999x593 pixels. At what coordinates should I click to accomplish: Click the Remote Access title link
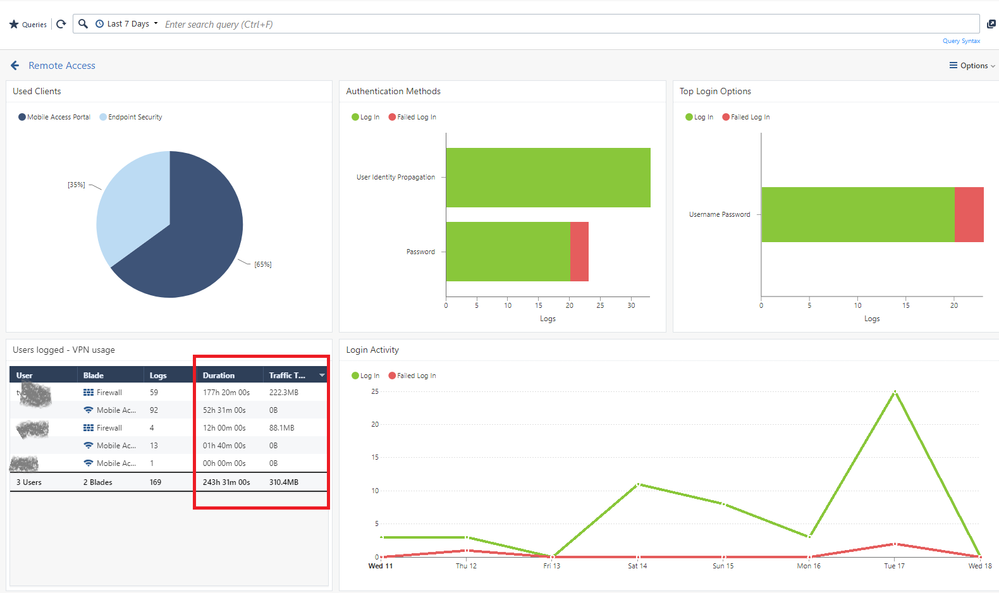[62, 66]
